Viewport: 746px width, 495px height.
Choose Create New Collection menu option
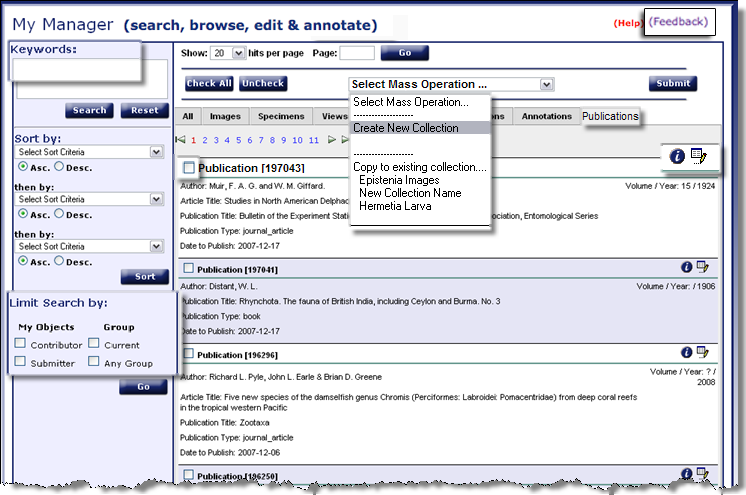[406, 128]
